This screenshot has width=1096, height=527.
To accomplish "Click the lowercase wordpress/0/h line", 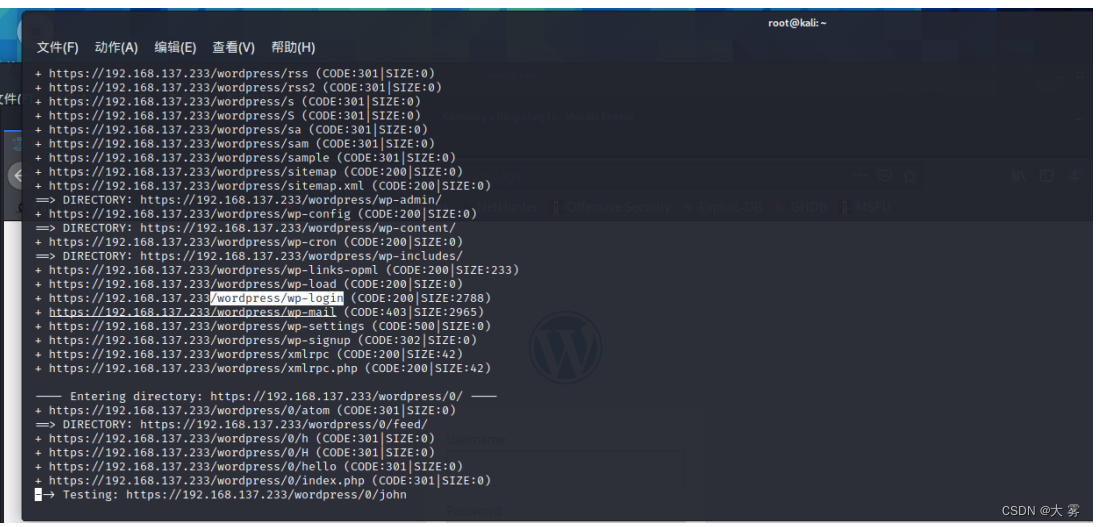I will pyautogui.click(x=235, y=438).
